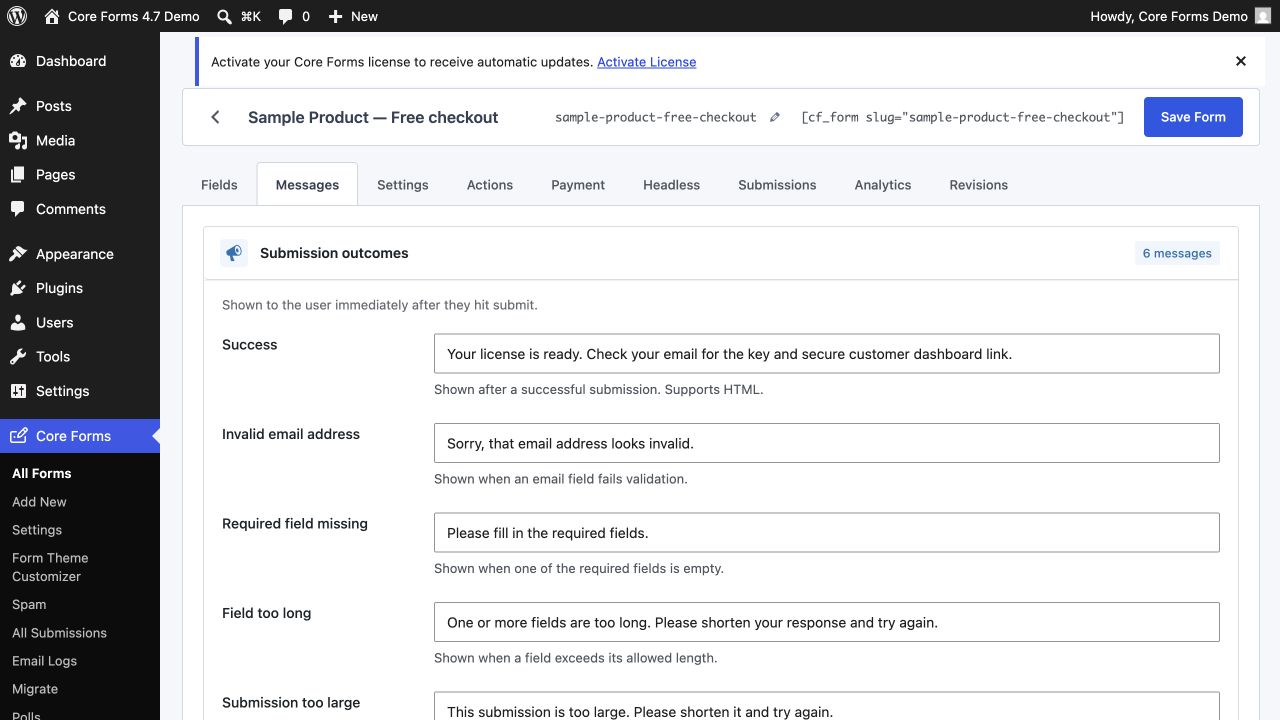Click the plus New icon

336,16
